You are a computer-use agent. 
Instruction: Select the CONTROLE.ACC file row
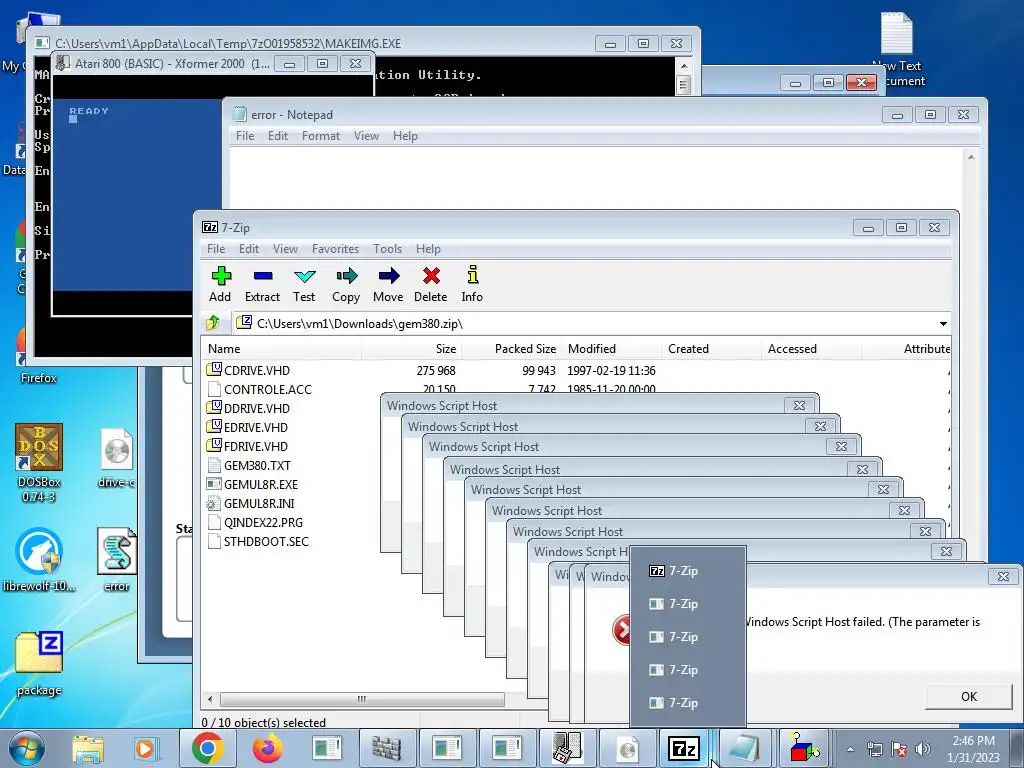coord(268,389)
